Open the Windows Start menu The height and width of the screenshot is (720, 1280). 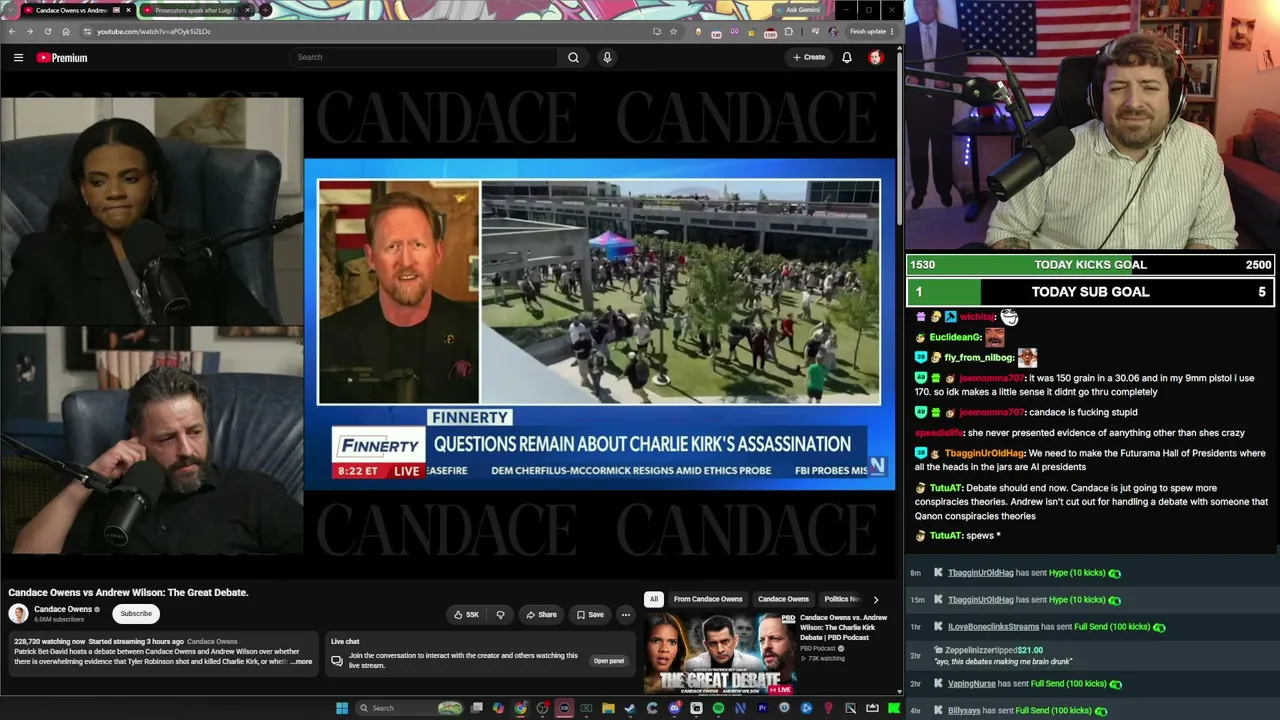point(342,708)
